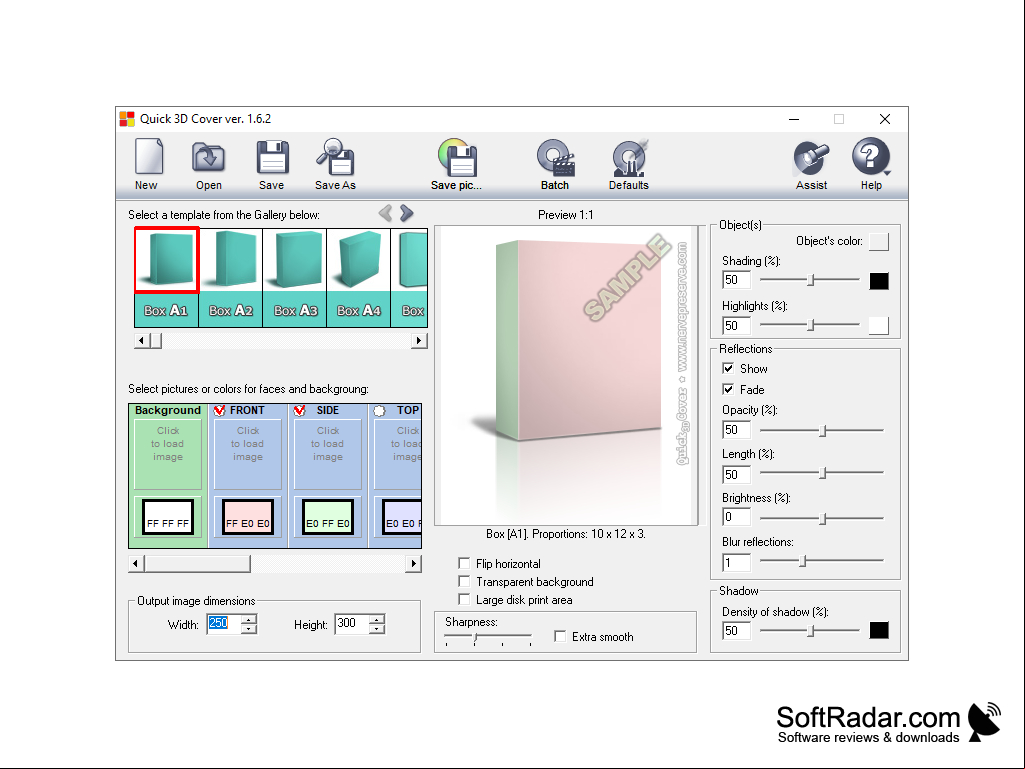Decrease Height with the down stepper

click(377, 629)
